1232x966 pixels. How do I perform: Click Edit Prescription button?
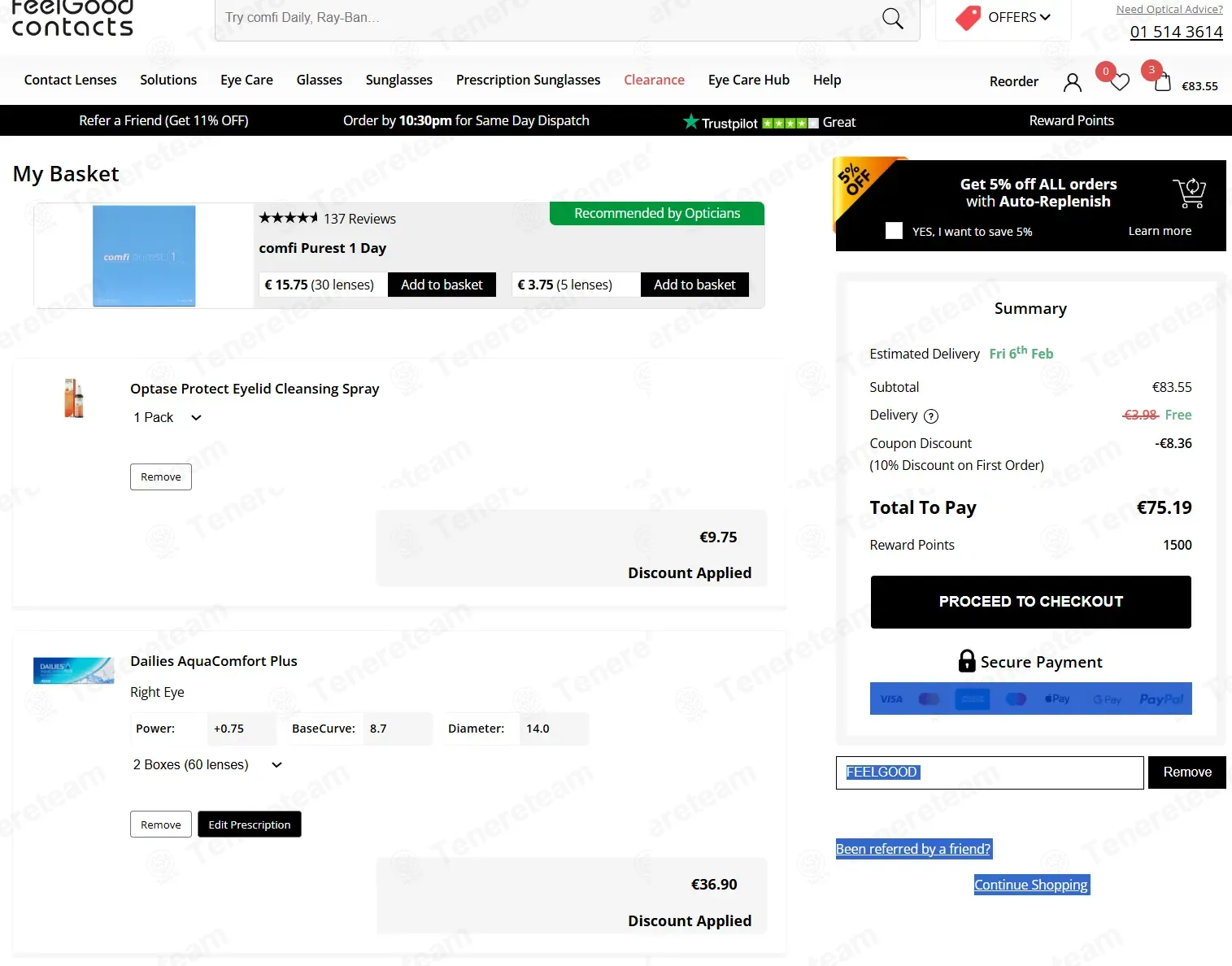point(250,825)
